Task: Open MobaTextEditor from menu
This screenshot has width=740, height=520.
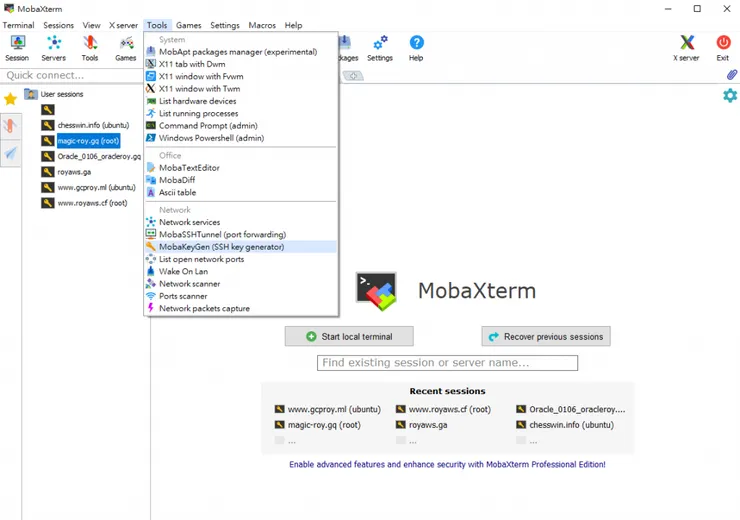Action: 241,168
